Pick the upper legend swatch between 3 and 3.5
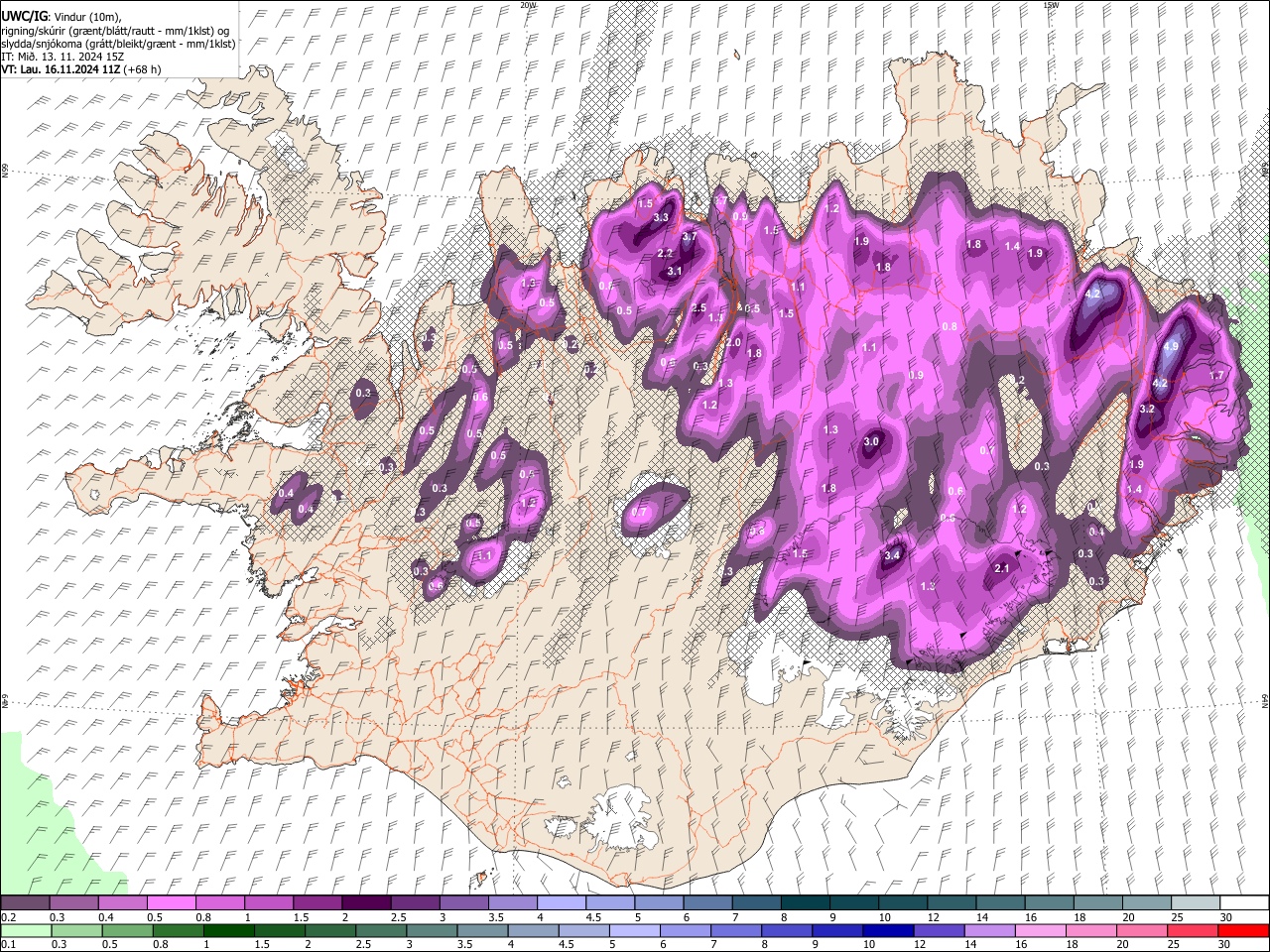This screenshot has height=952, width=1270. (462, 902)
